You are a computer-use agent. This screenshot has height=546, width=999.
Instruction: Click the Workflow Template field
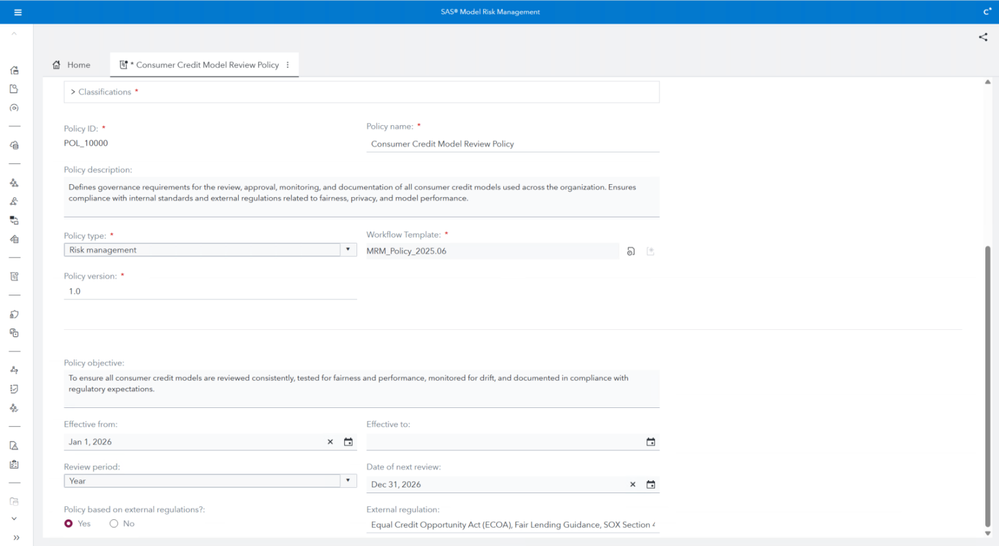click(x=492, y=251)
